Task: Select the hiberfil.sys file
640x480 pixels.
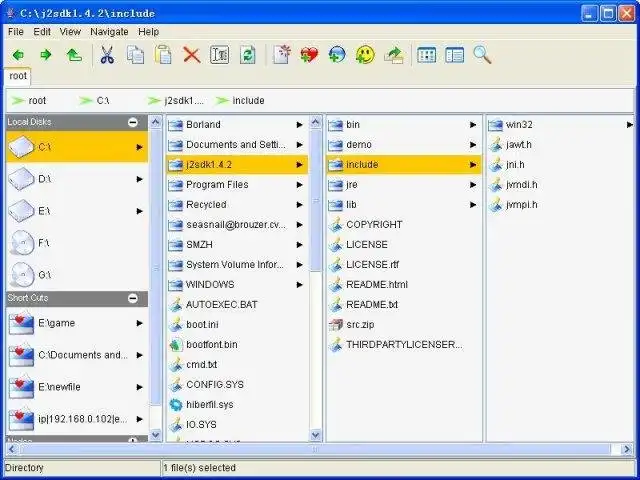Action: click(x=237, y=404)
